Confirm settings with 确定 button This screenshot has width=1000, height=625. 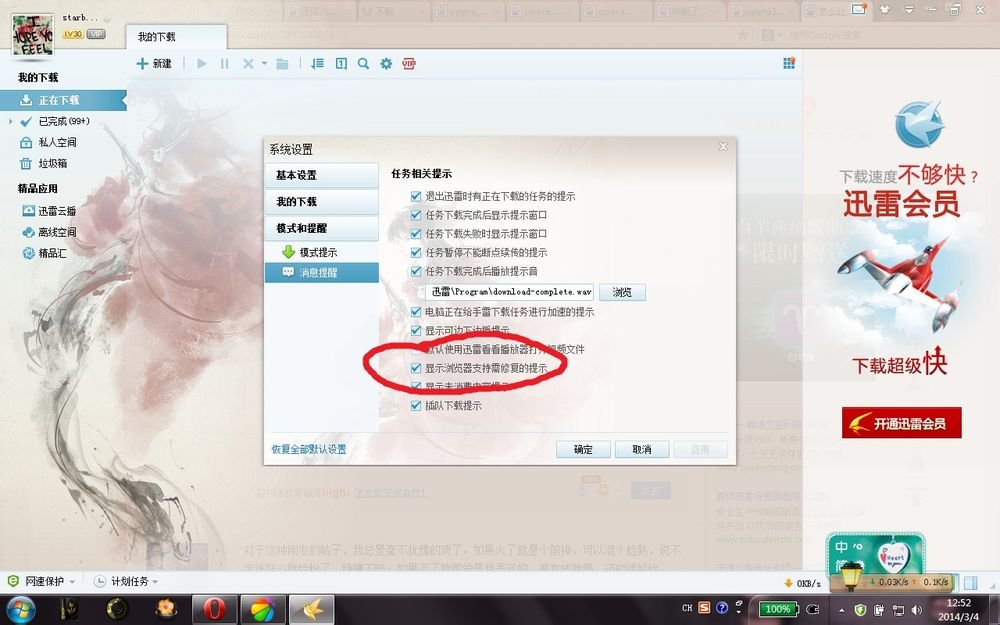coord(583,450)
